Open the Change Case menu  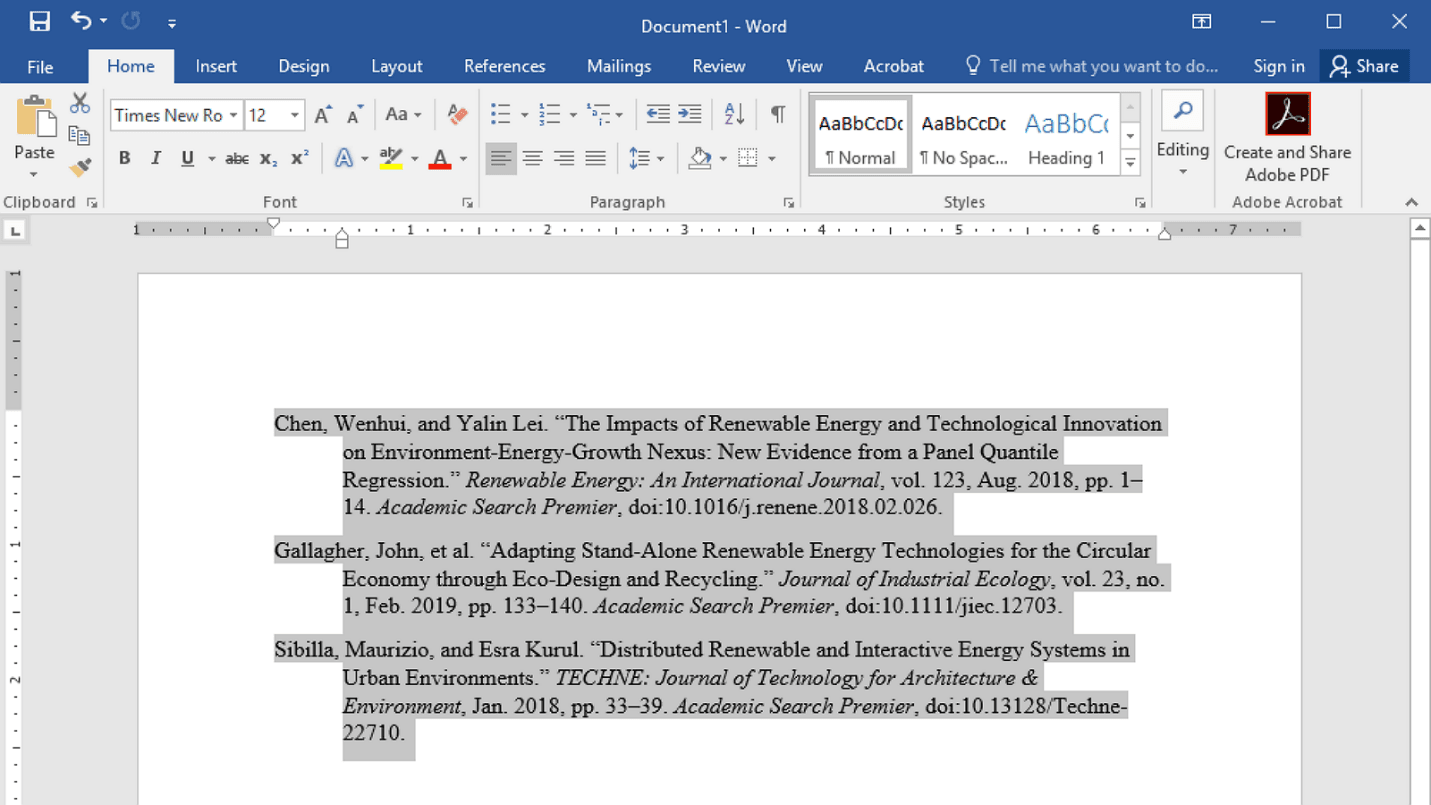click(403, 115)
